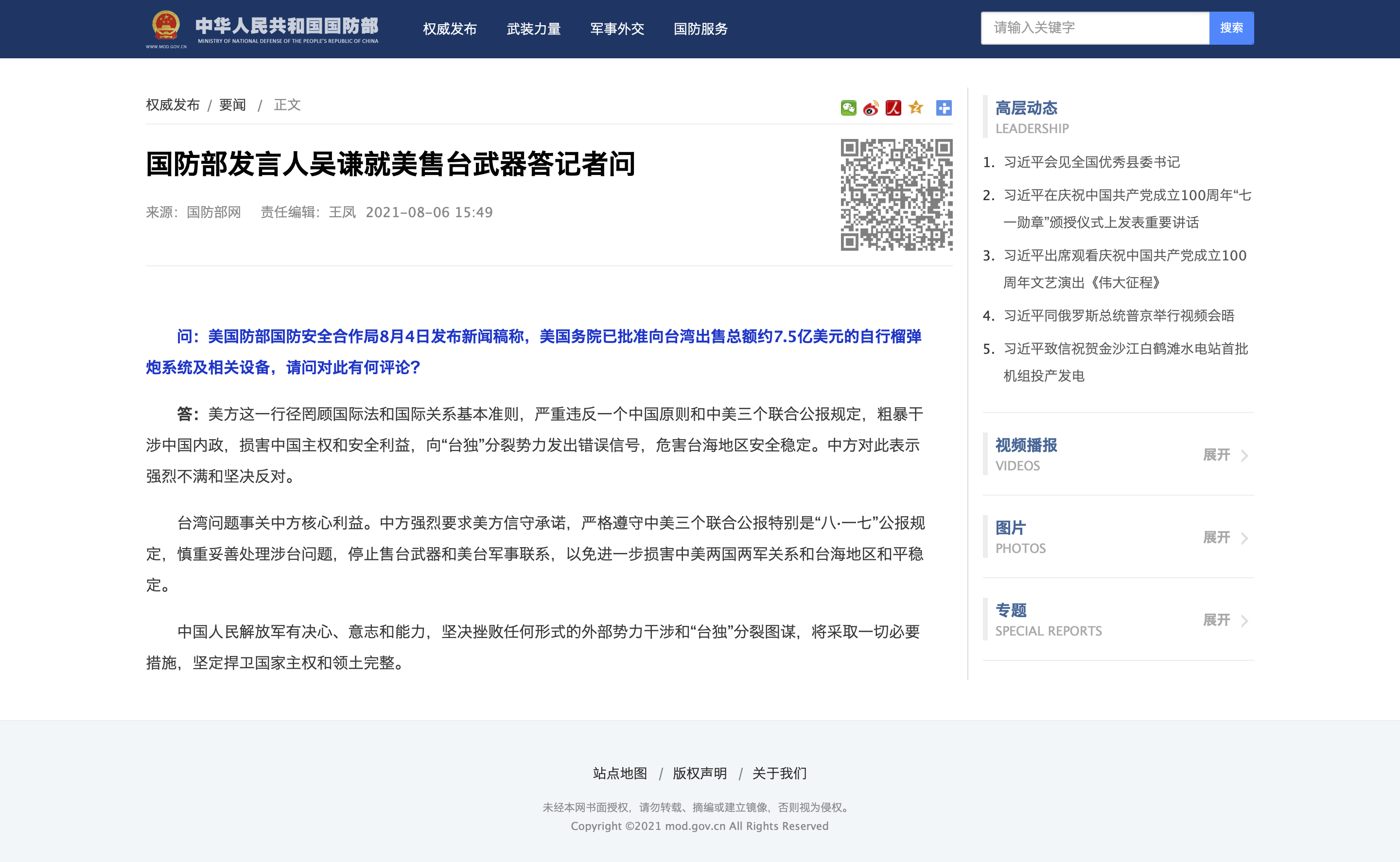The width and height of the screenshot is (1400, 862).
Task: Open the 国防服务 navigation menu
Action: coord(700,29)
